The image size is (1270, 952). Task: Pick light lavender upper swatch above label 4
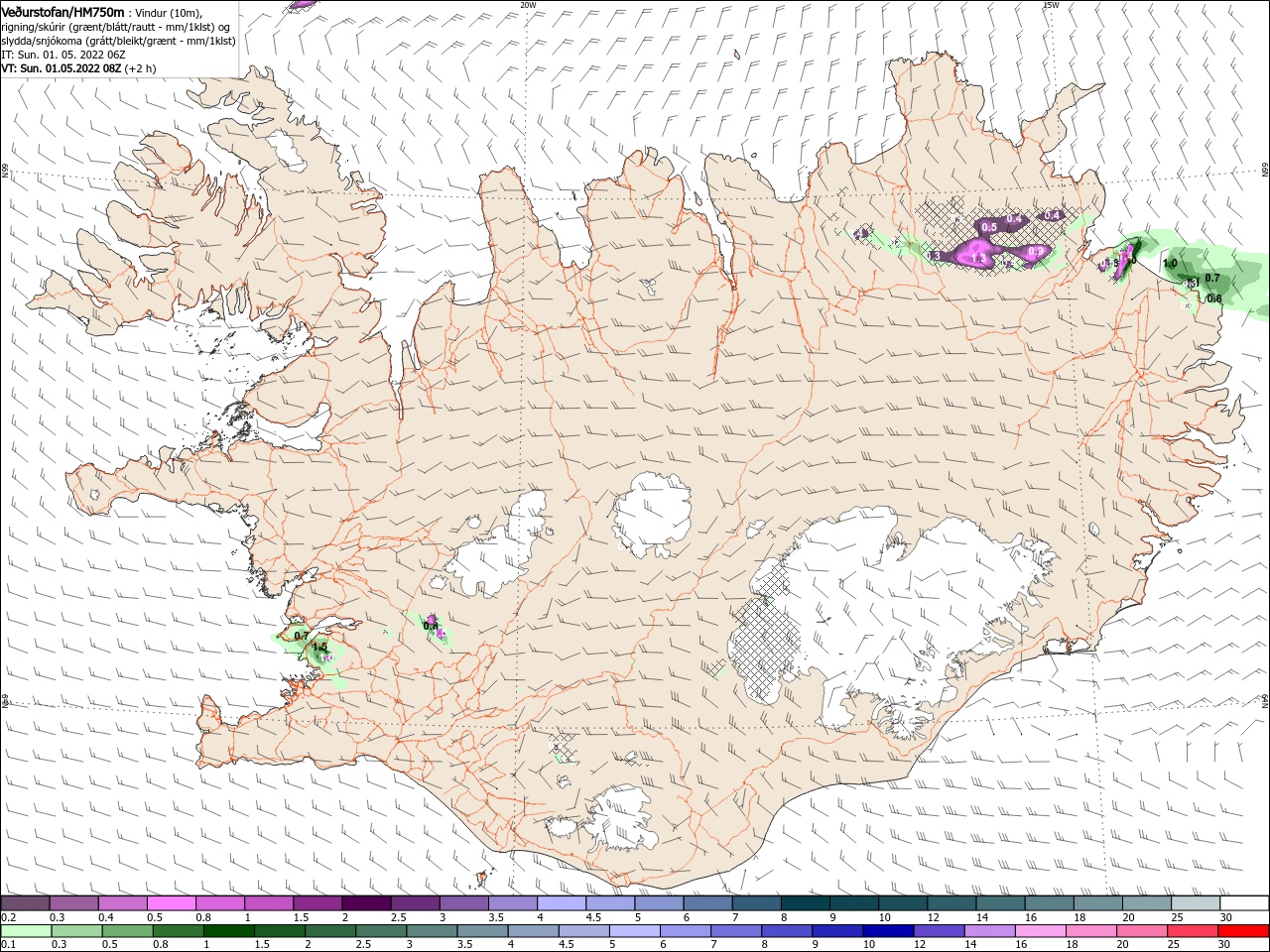pyautogui.click(x=562, y=903)
